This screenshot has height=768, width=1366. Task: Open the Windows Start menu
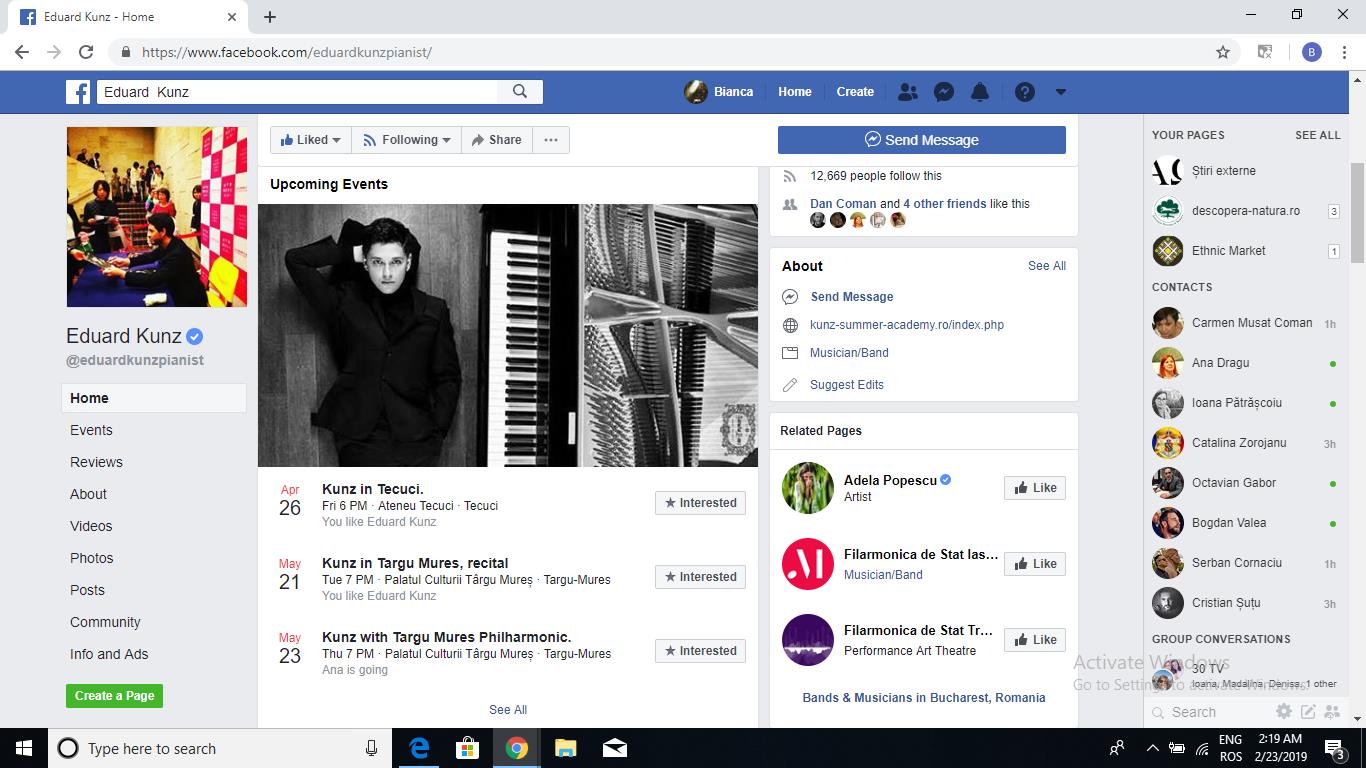coord(23,748)
